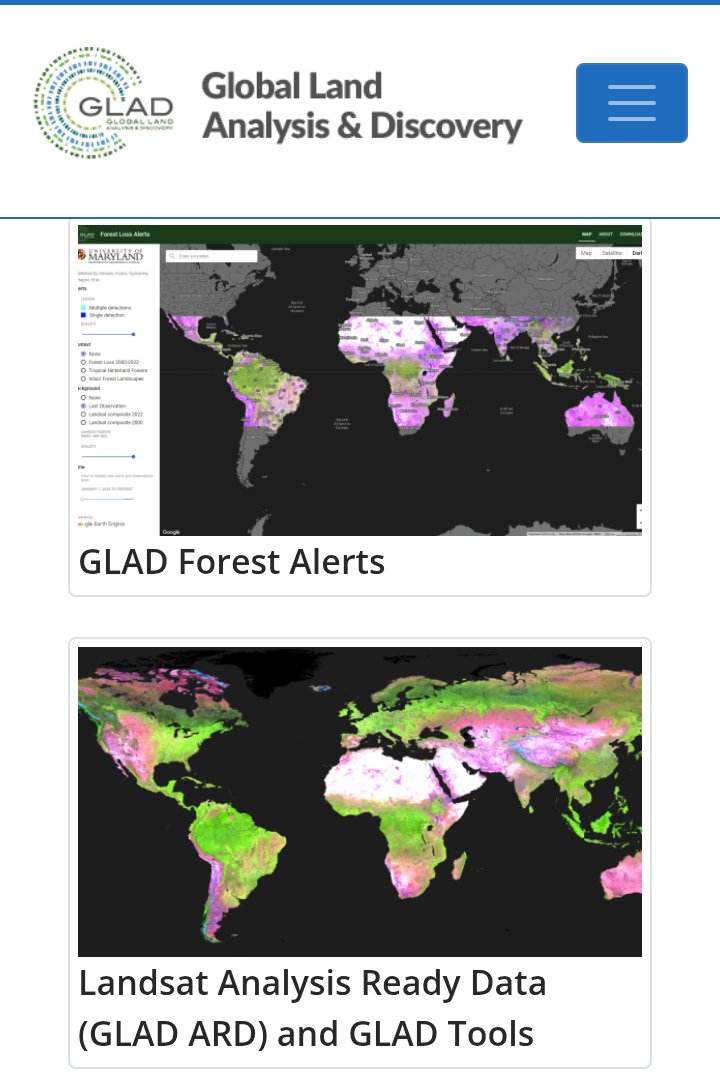This screenshot has width=720, height=1085.
Task: Click the GLAD circular logo
Action: coord(104,103)
